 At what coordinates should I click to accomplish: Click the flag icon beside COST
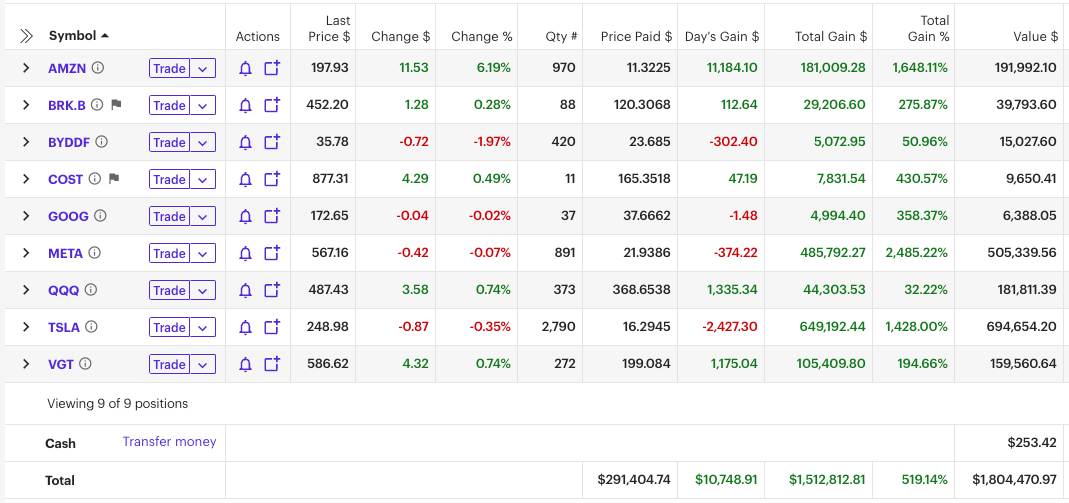point(113,179)
